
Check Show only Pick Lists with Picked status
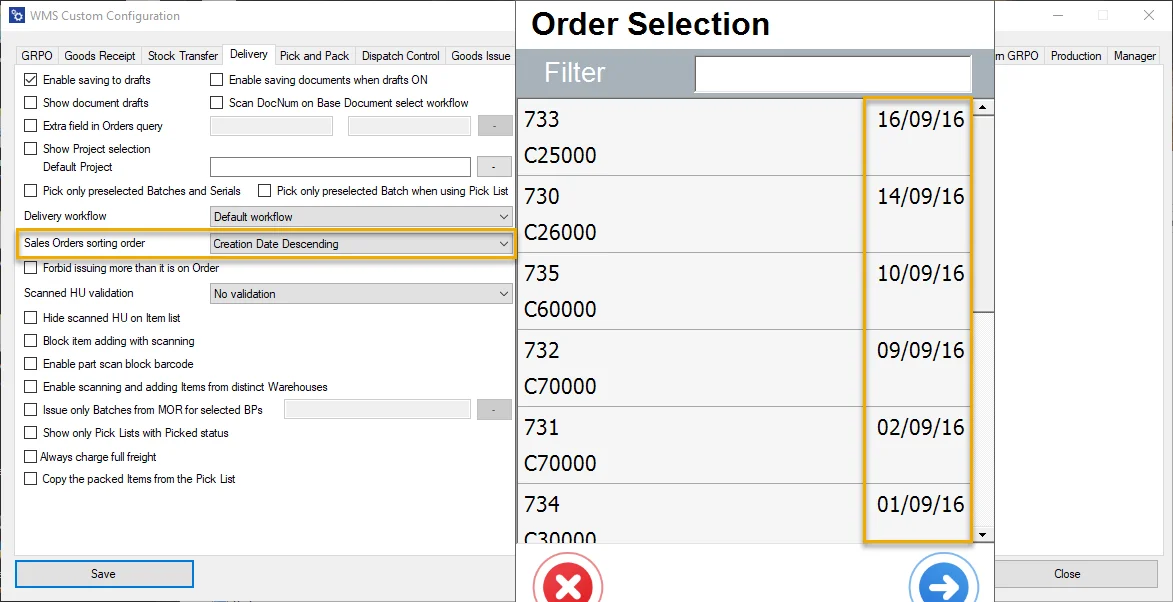pos(31,433)
